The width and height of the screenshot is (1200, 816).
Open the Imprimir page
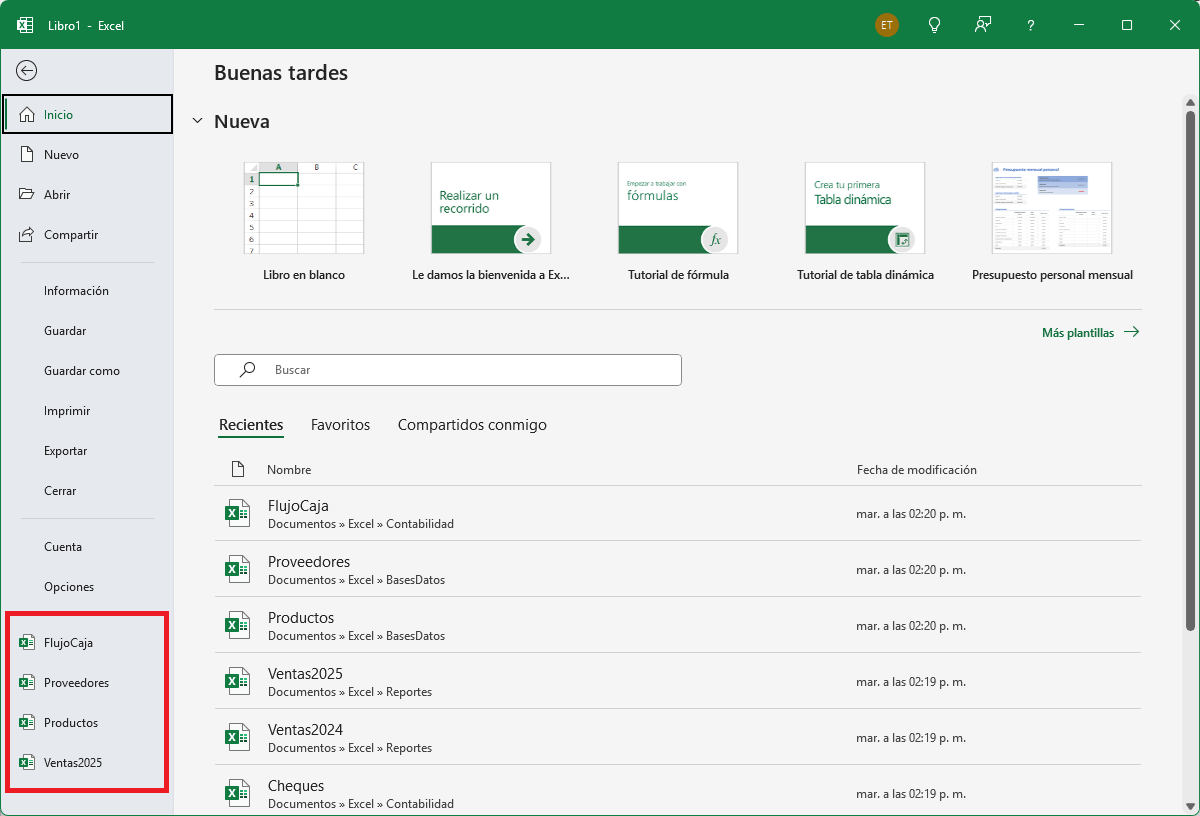click(x=88, y=411)
